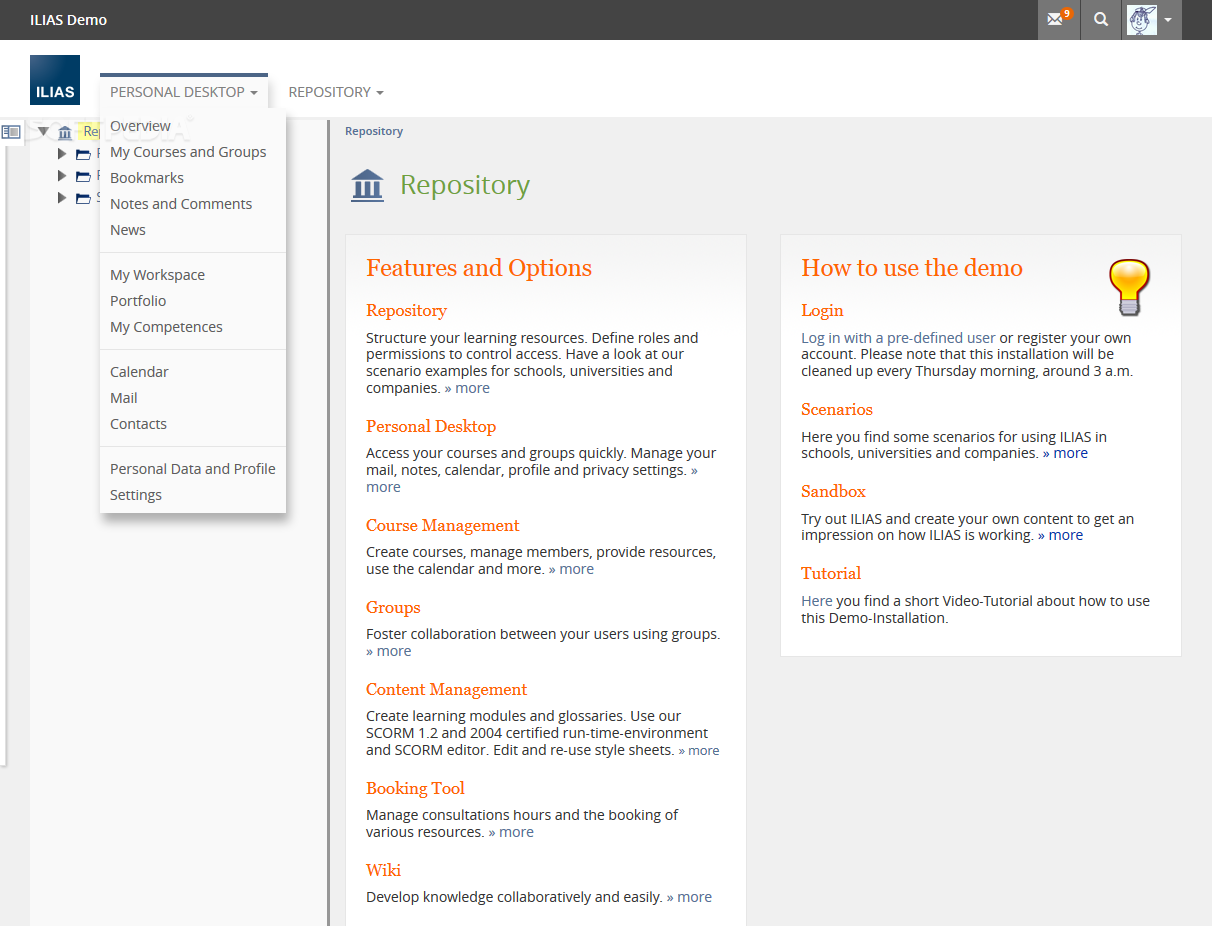Click the building icon in the tree root
Image resolution: width=1212 pixels, height=926 pixels.
(65, 132)
